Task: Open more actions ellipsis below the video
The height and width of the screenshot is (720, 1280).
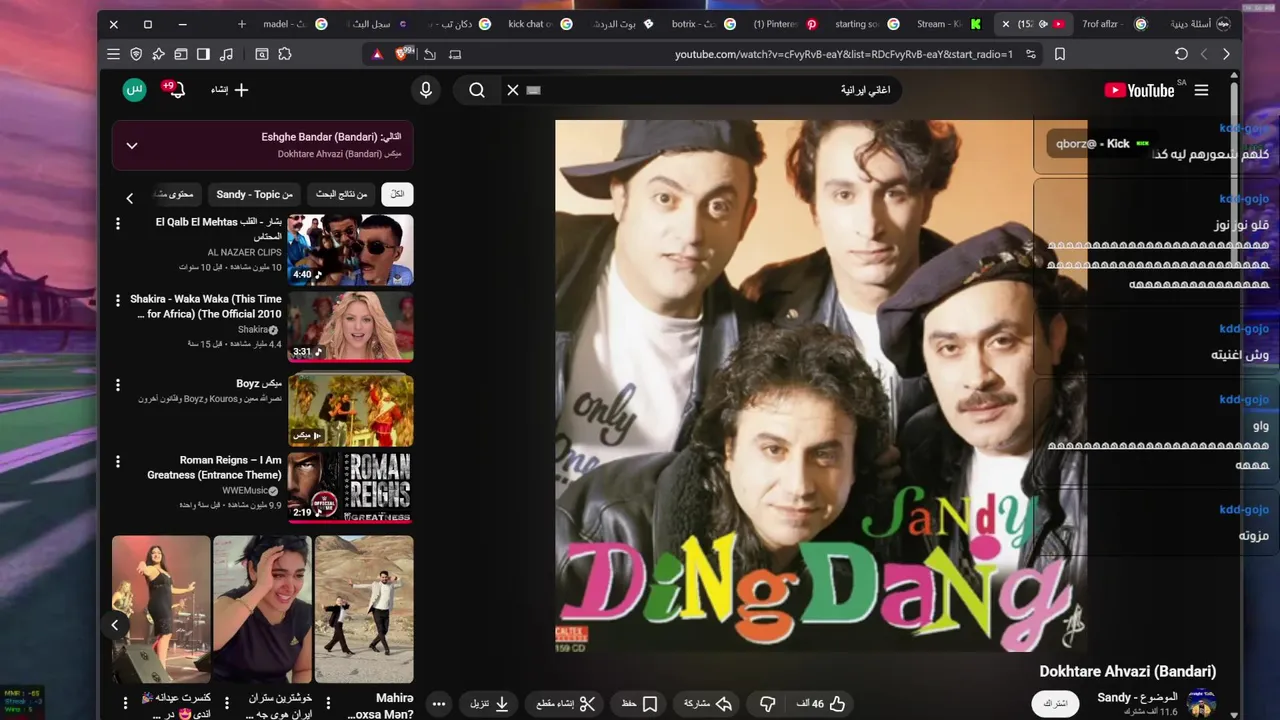Action: 439,704
